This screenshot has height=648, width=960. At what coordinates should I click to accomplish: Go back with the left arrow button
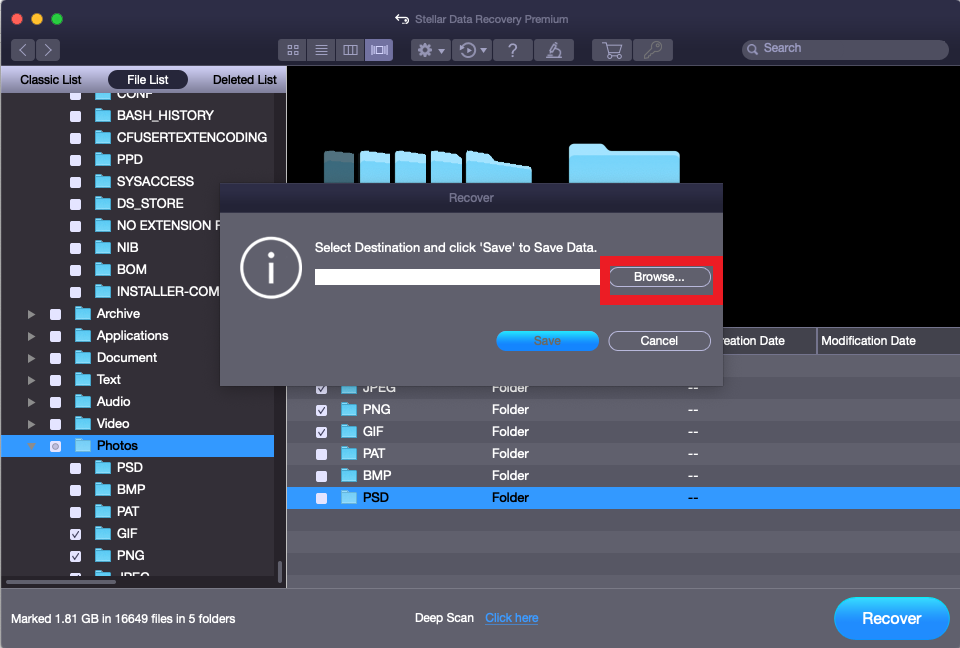point(23,50)
